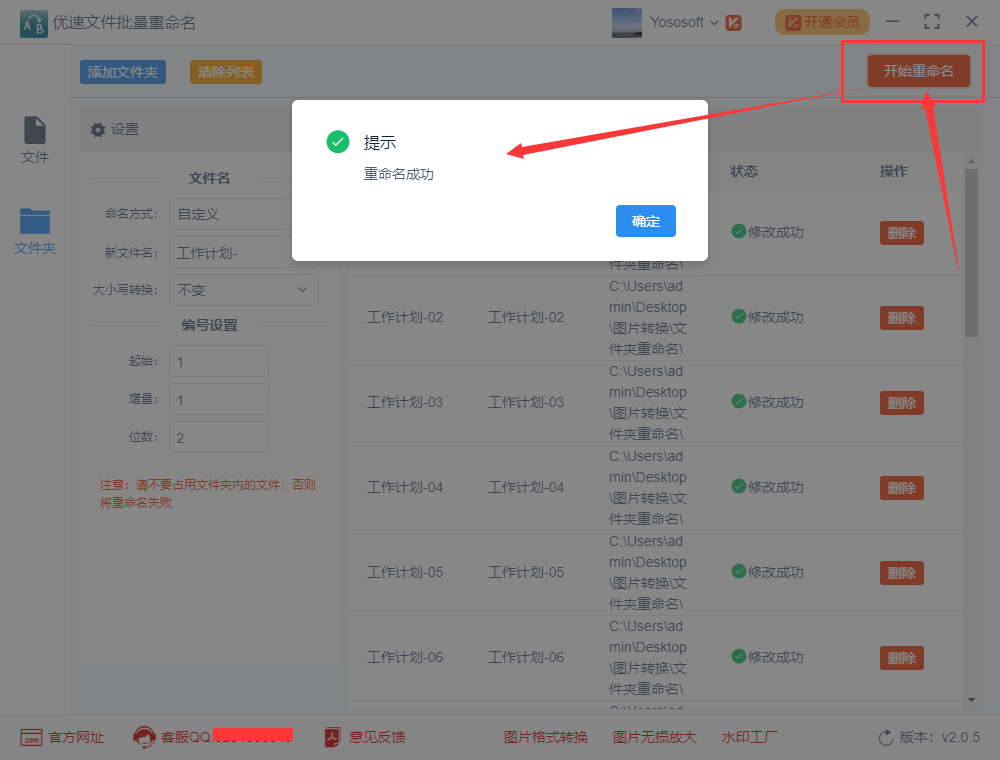Open 官方网址 website icon
The height and width of the screenshot is (760, 1000).
[31, 737]
